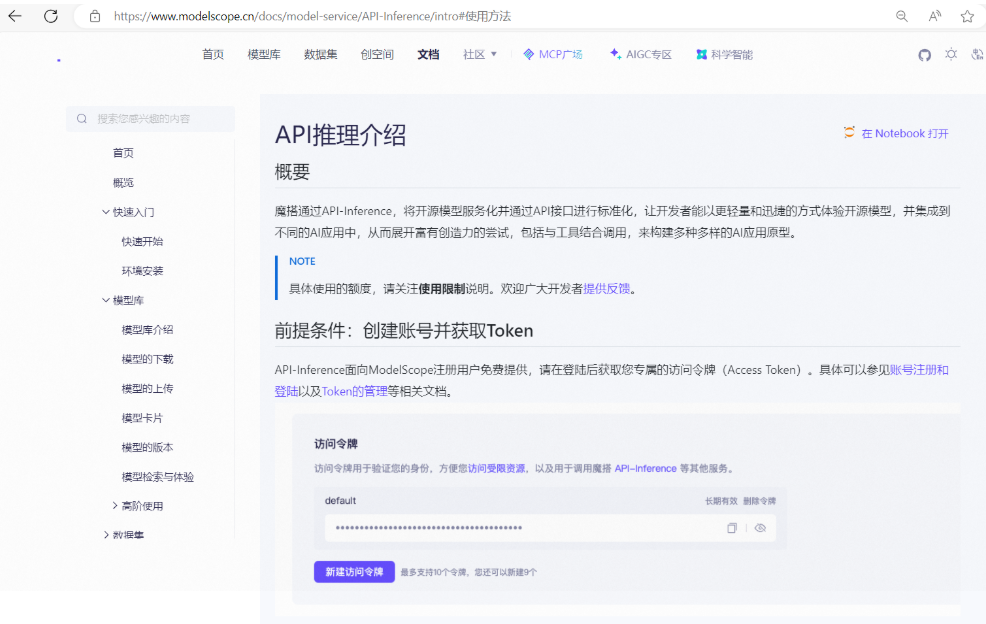The image size is (986, 624).
Task: Select 环境安装 in the sidebar
Action: (142, 271)
